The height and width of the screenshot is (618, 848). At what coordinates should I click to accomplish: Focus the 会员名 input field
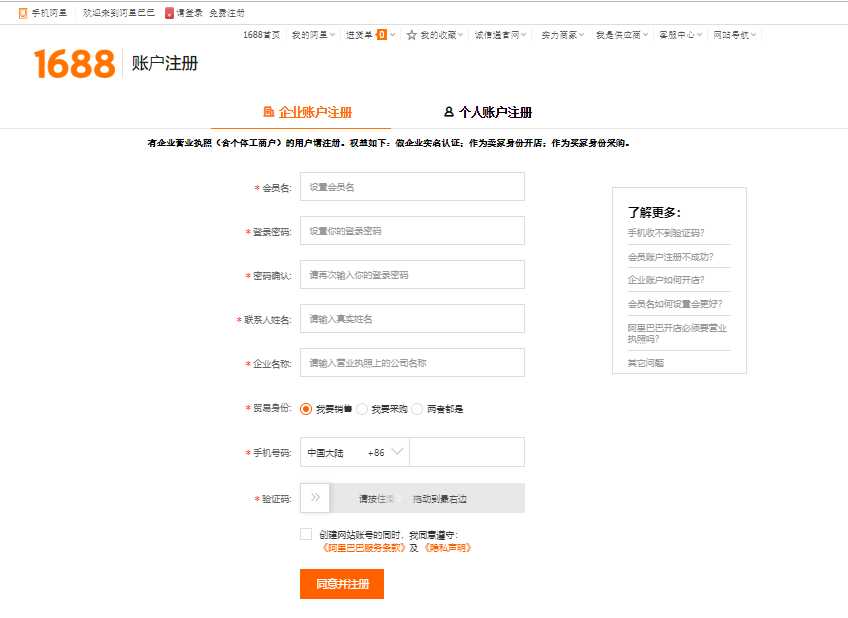click(412, 187)
